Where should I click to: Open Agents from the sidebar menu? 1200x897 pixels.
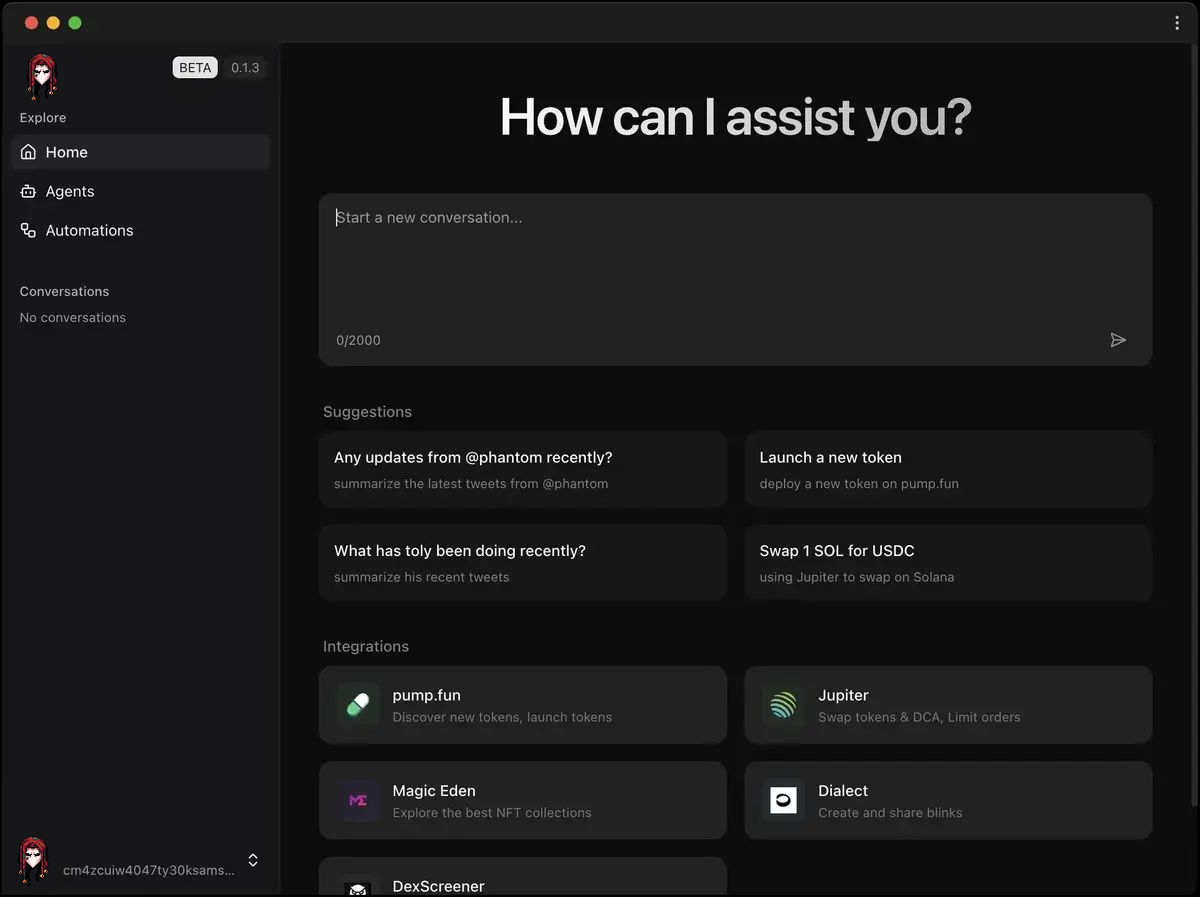[69, 191]
